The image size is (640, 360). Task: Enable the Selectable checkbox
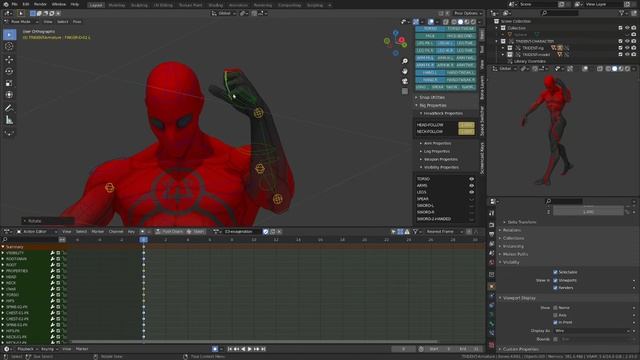pos(555,272)
